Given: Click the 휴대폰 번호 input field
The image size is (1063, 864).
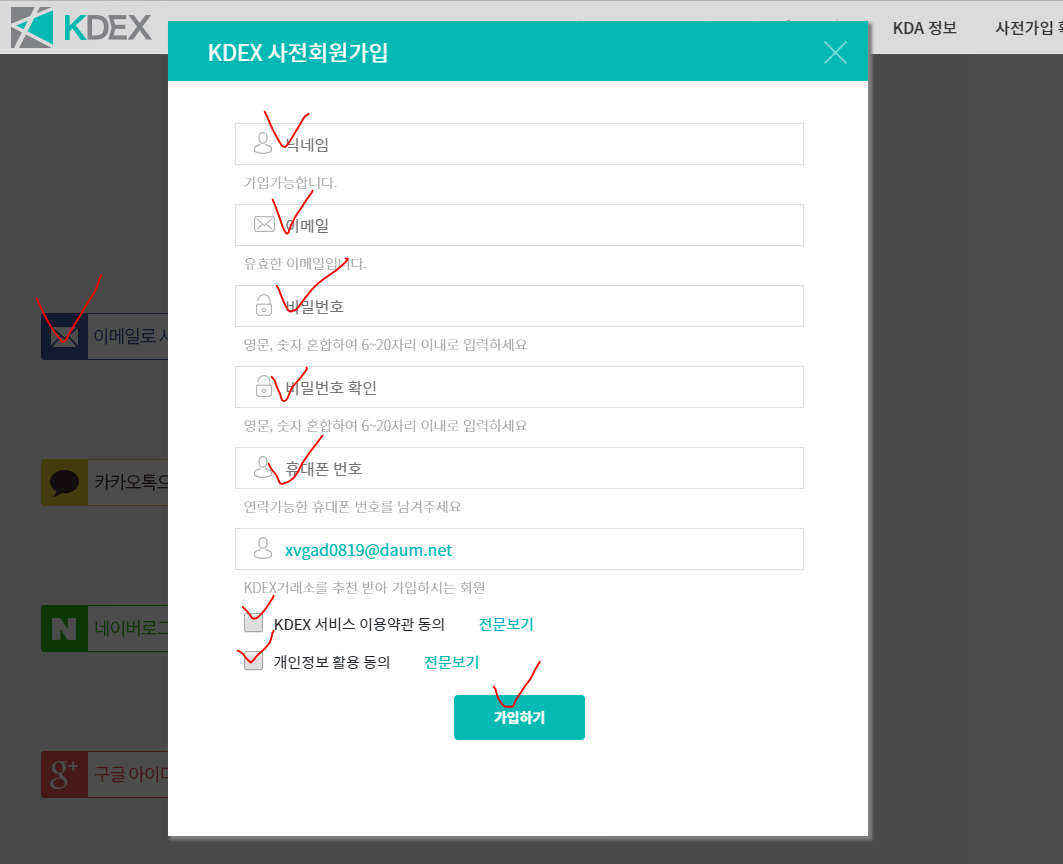Looking at the screenshot, I should tap(540, 468).
